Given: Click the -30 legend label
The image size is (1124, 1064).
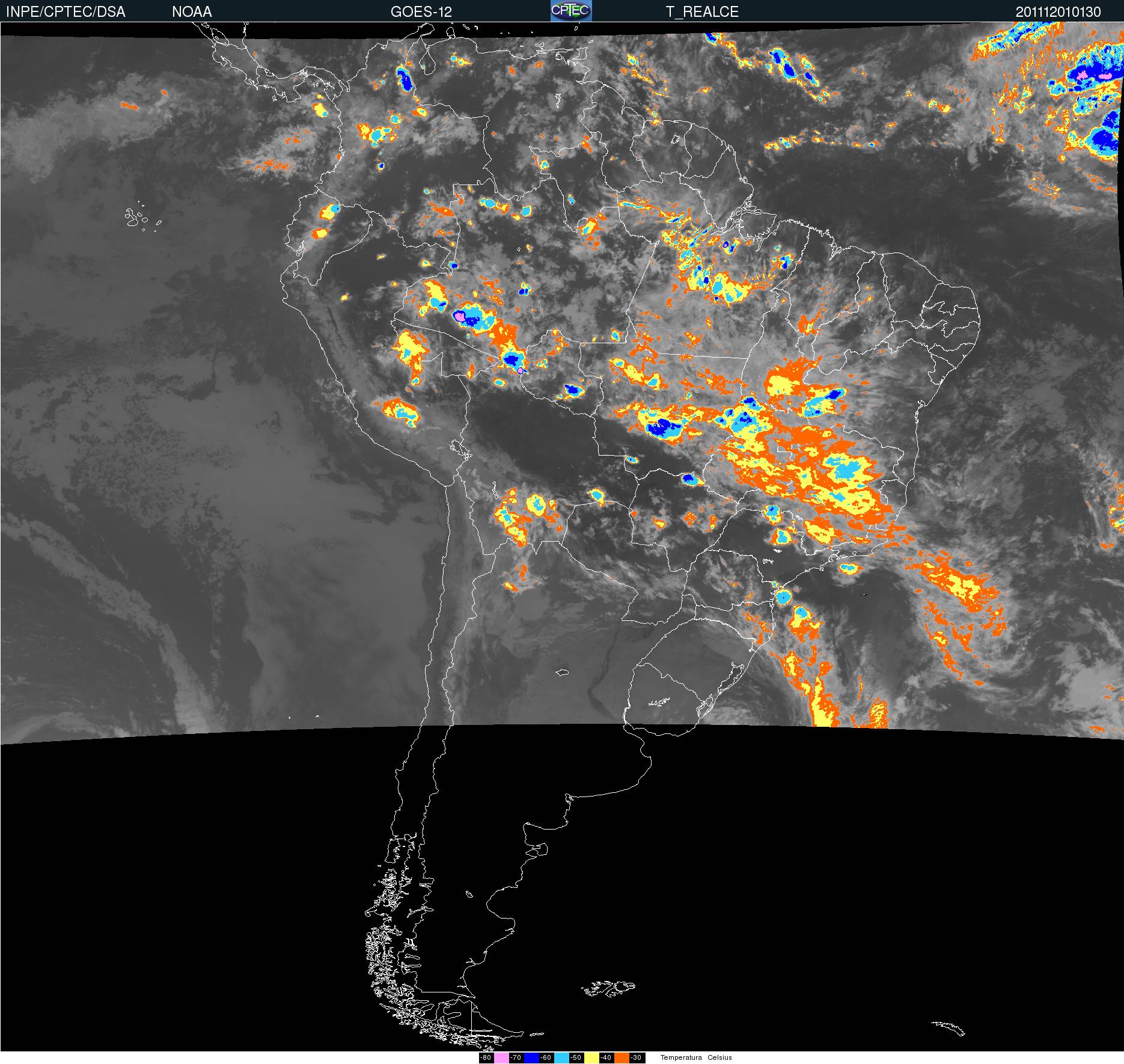Looking at the screenshot, I should pos(636,1058).
